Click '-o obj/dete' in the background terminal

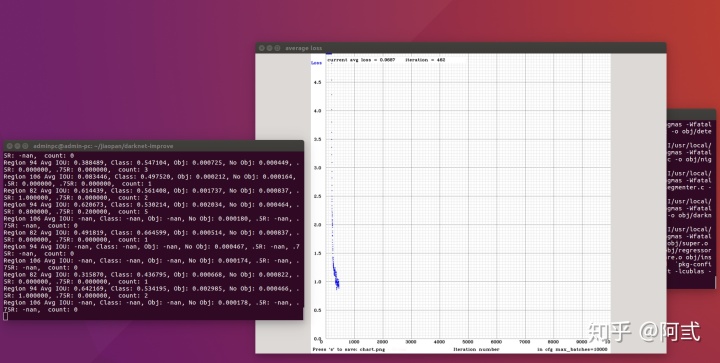pyautogui.click(x=691, y=131)
